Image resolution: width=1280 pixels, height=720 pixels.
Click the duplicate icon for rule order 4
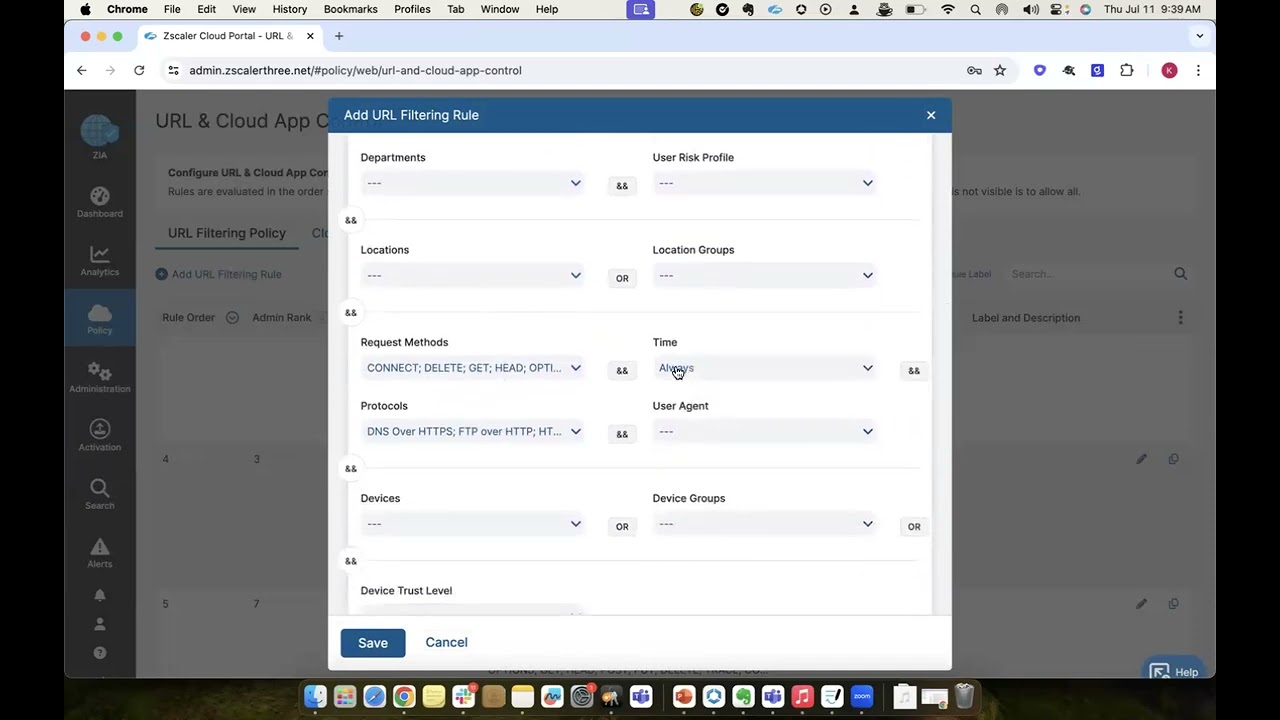[x=1173, y=459]
